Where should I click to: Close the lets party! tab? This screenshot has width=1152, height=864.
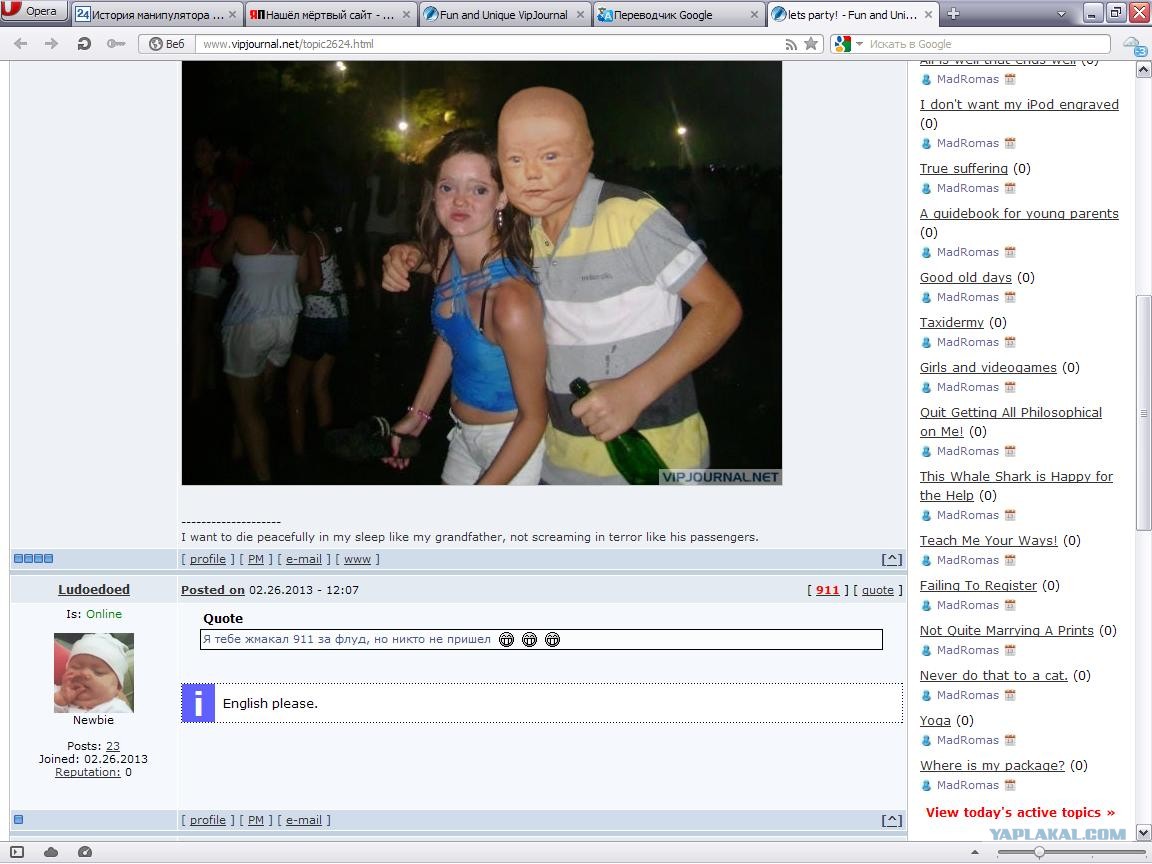928,15
